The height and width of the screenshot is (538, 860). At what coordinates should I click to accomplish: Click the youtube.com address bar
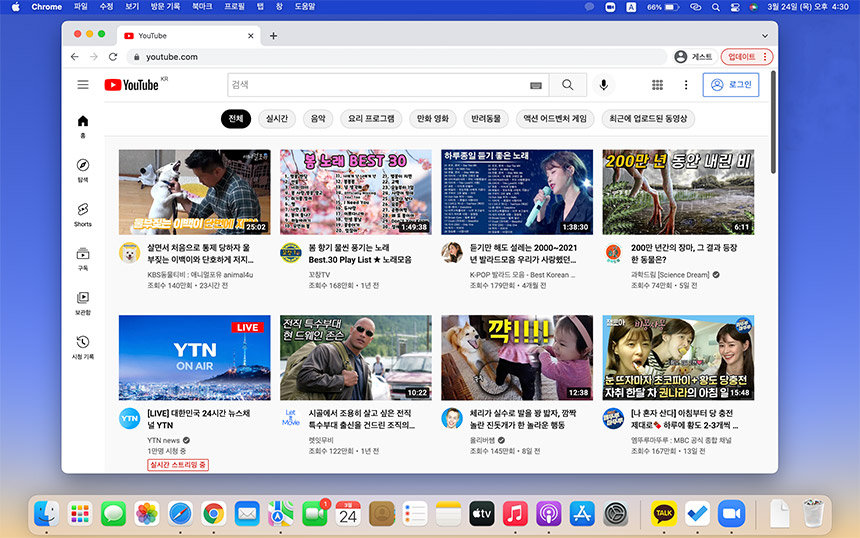tap(397, 56)
